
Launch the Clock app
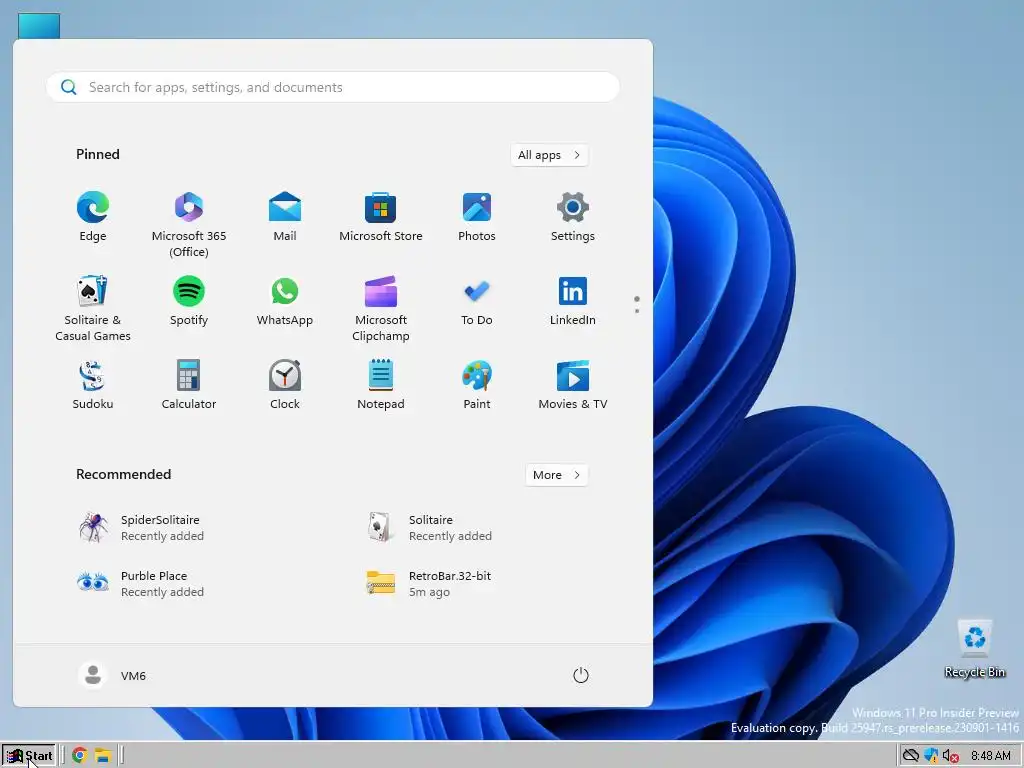[285, 385]
